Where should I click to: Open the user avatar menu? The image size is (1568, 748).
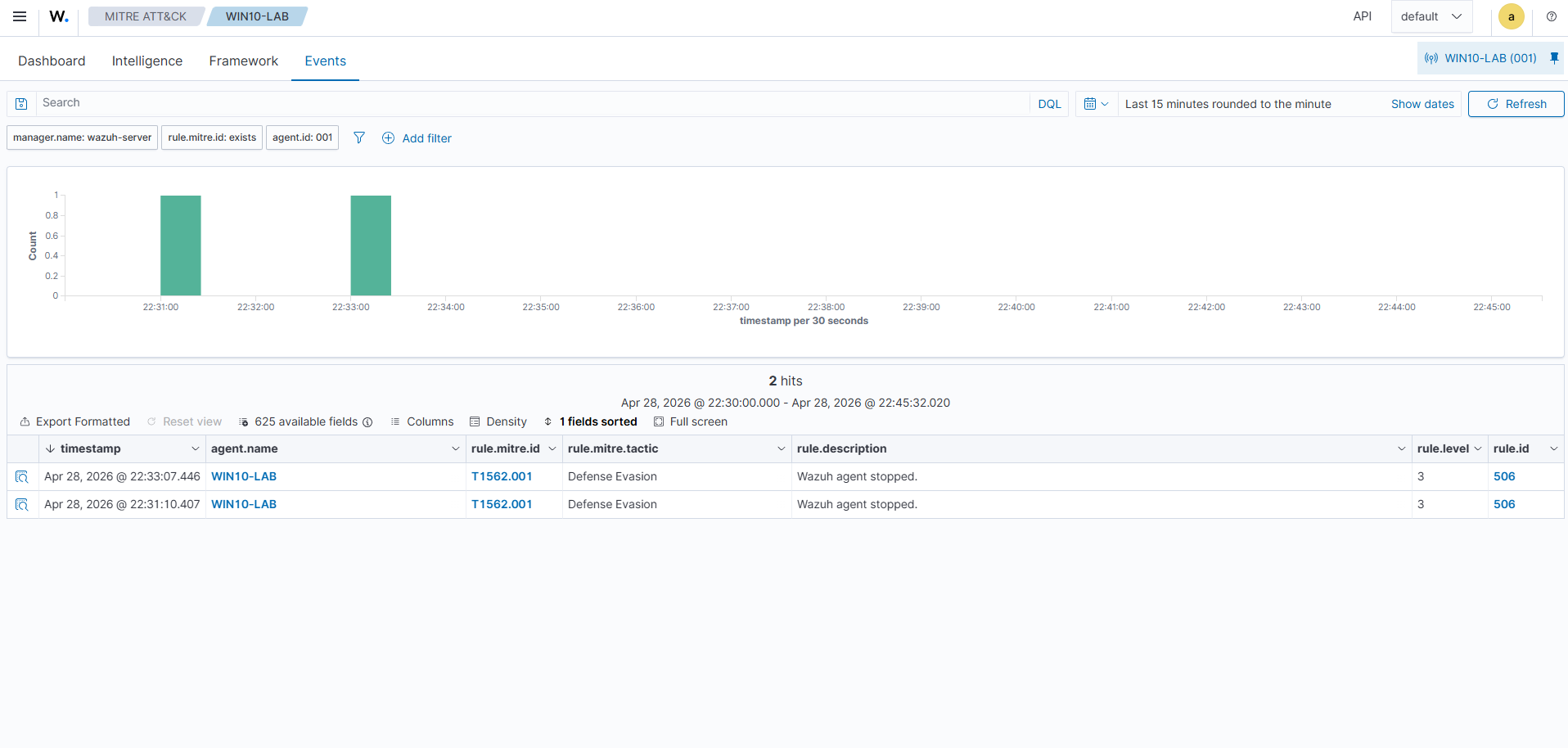coord(1511,16)
